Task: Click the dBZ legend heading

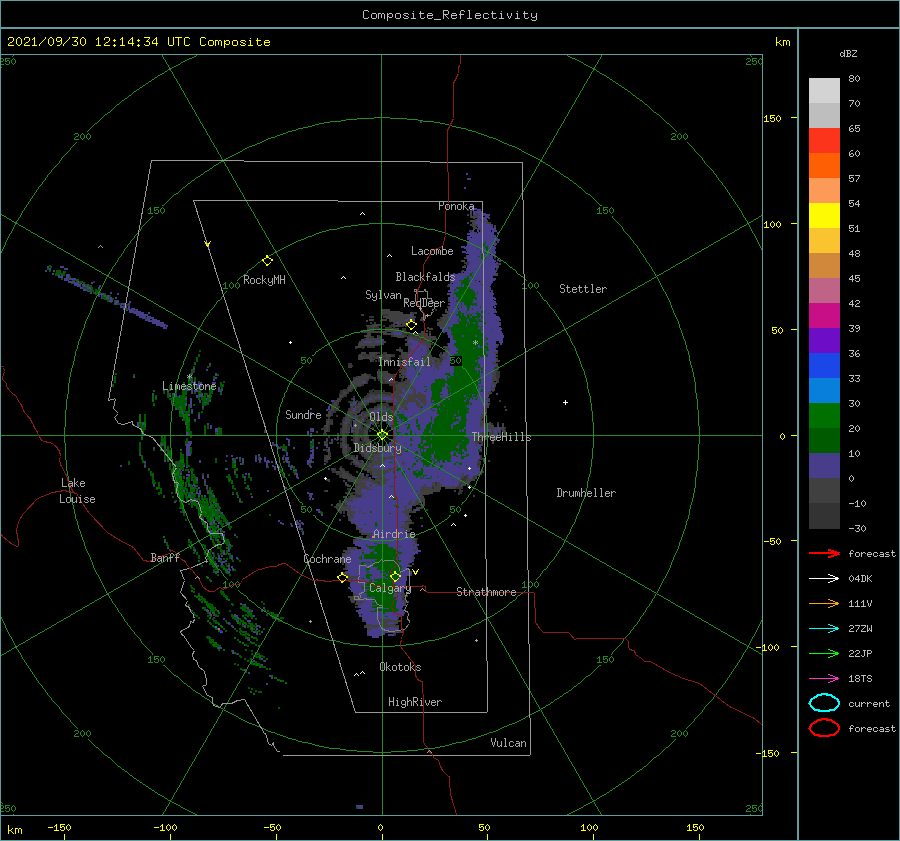Action: point(848,53)
